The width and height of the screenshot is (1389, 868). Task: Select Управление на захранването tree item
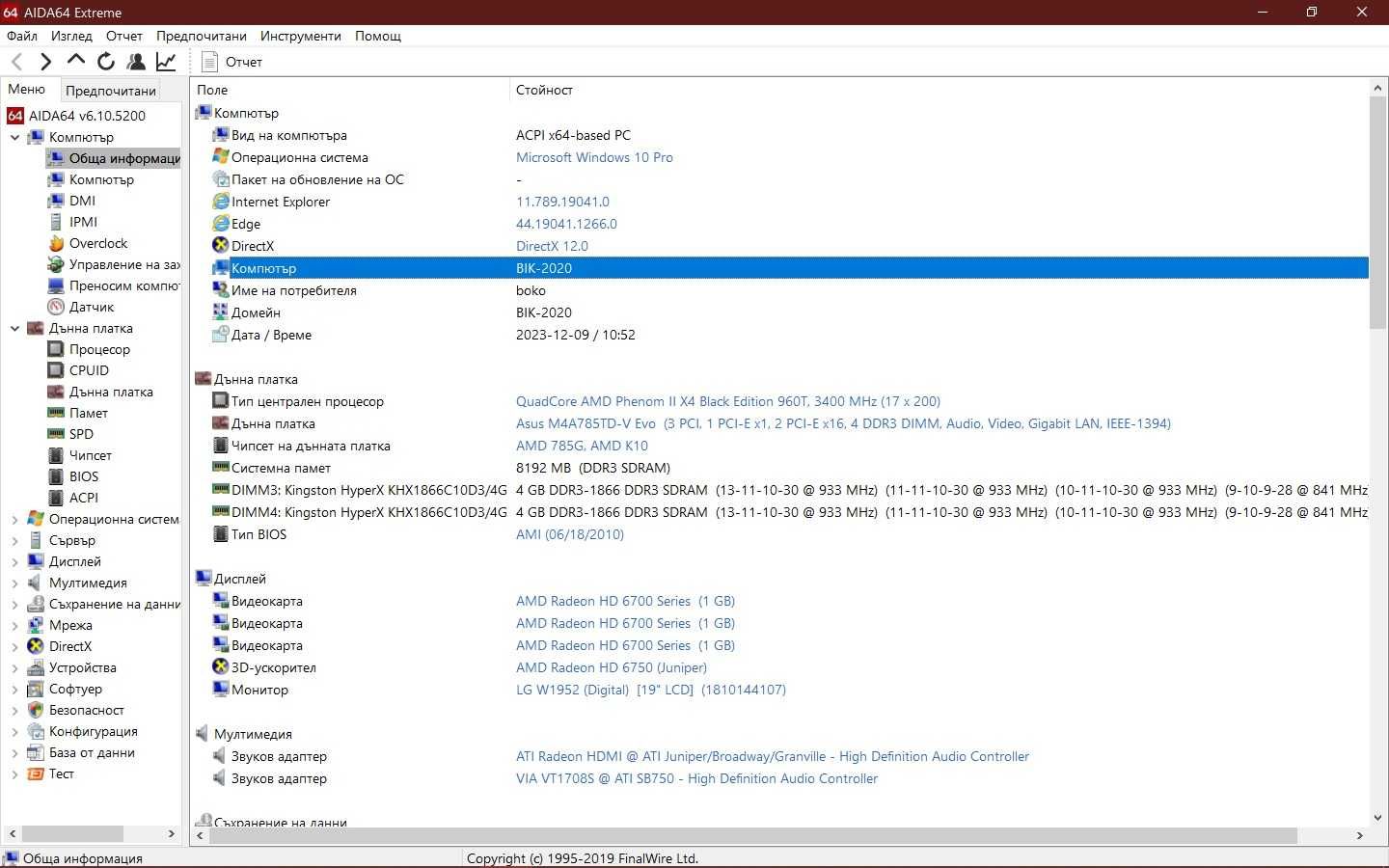(124, 264)
